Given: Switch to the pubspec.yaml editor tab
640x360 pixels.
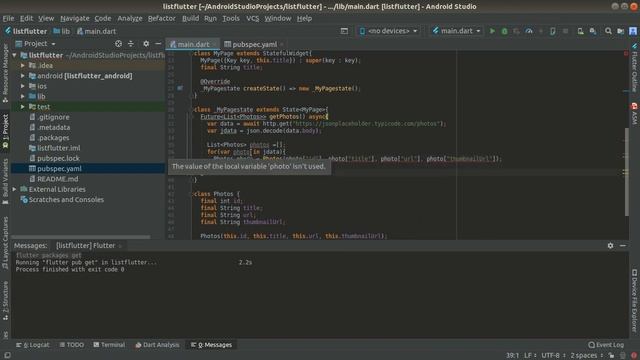Looking at the screenshot, I should coord(254,44).
